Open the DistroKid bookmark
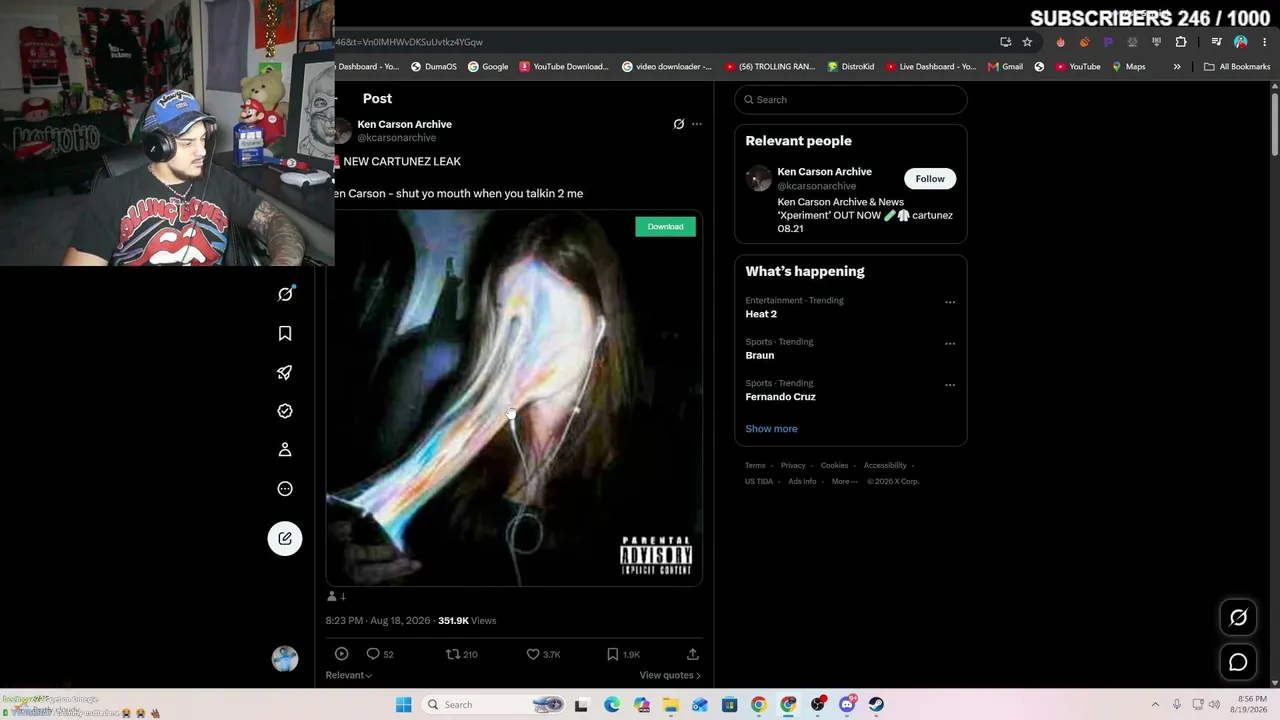1280x720 pixels. [x=851, y=67]
